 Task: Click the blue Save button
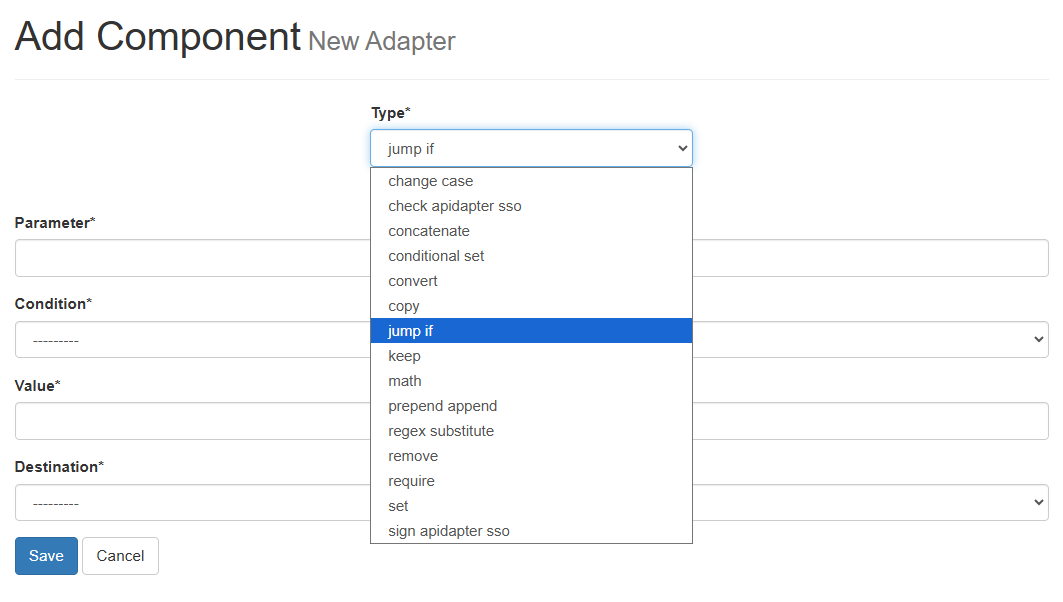[x=46, y=556]
